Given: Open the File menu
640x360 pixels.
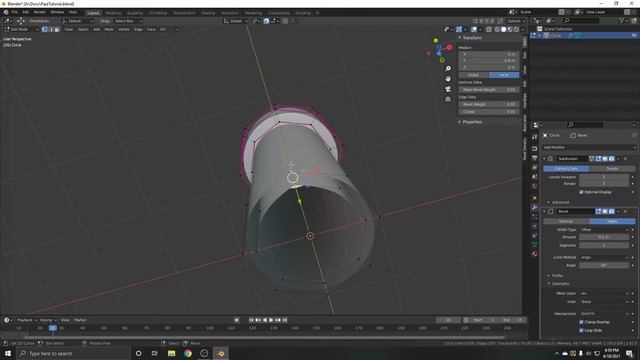Looking at the screenshot, I should (15, 12).
